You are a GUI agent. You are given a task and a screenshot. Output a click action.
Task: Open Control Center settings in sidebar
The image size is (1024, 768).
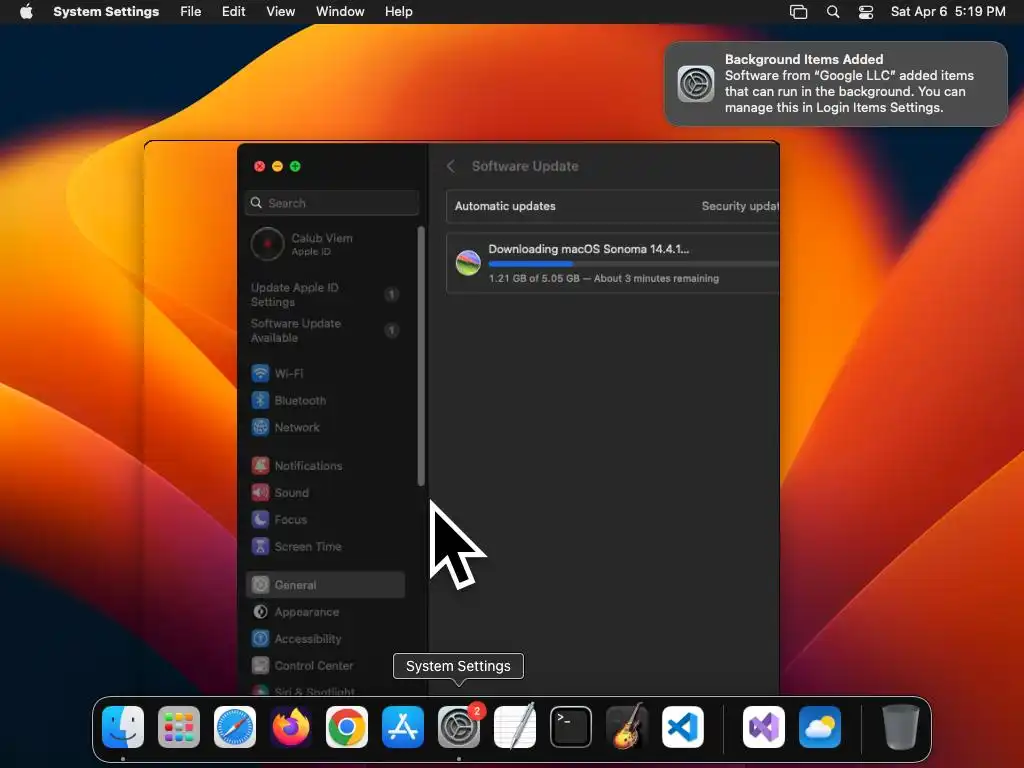[325, 665]
